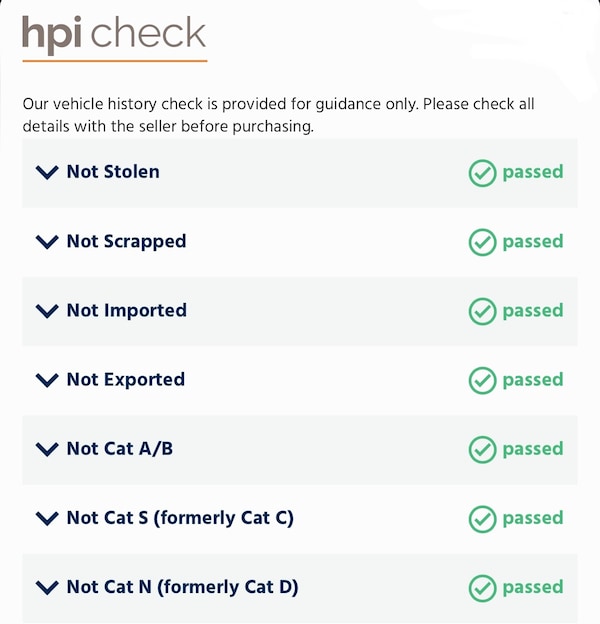Click the Not Imported passed checkmark icon

tap(483, 311)
